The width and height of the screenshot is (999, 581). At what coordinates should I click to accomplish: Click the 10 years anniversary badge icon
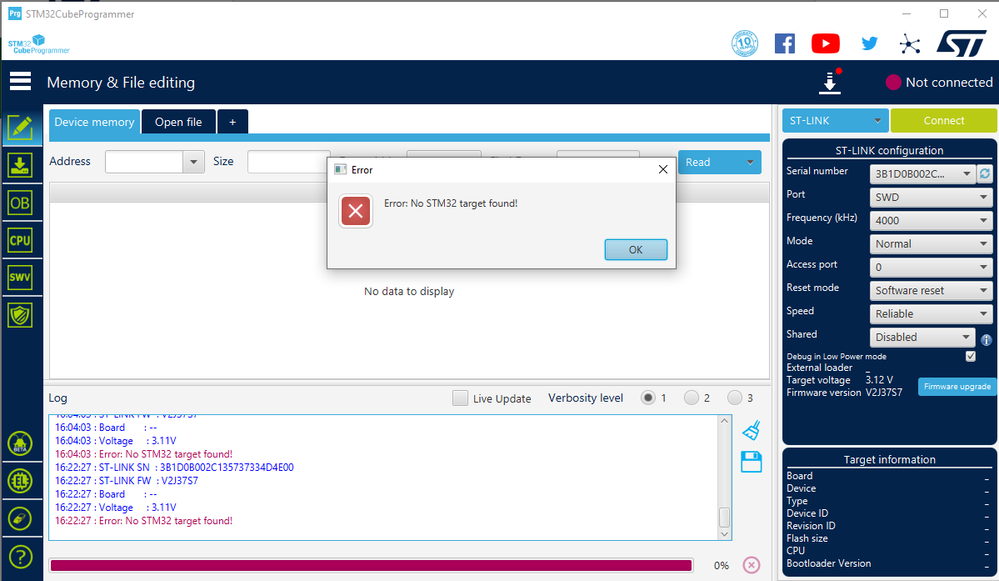[x=744, y=43]
